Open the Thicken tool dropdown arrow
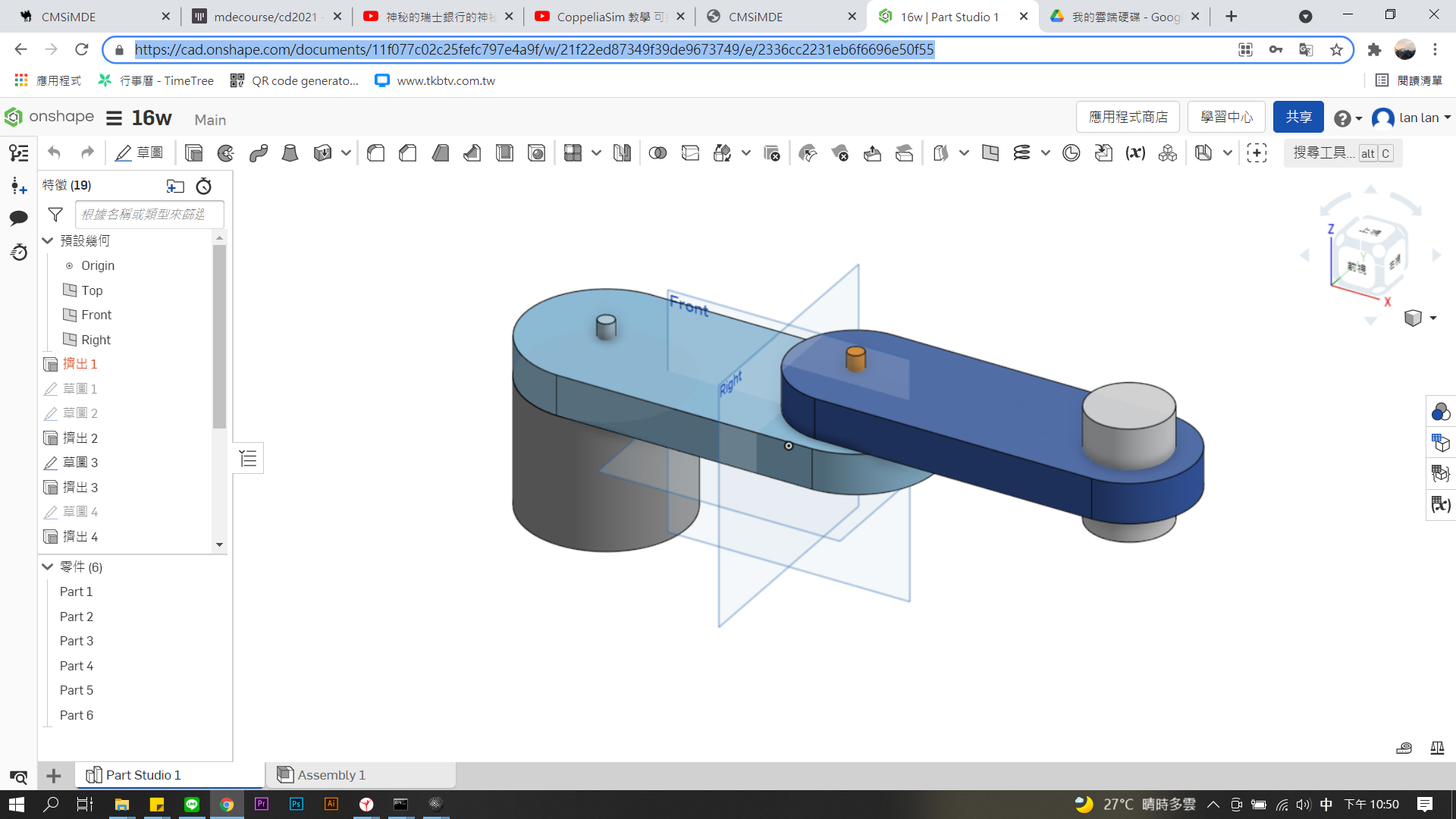 click(346, 153)
